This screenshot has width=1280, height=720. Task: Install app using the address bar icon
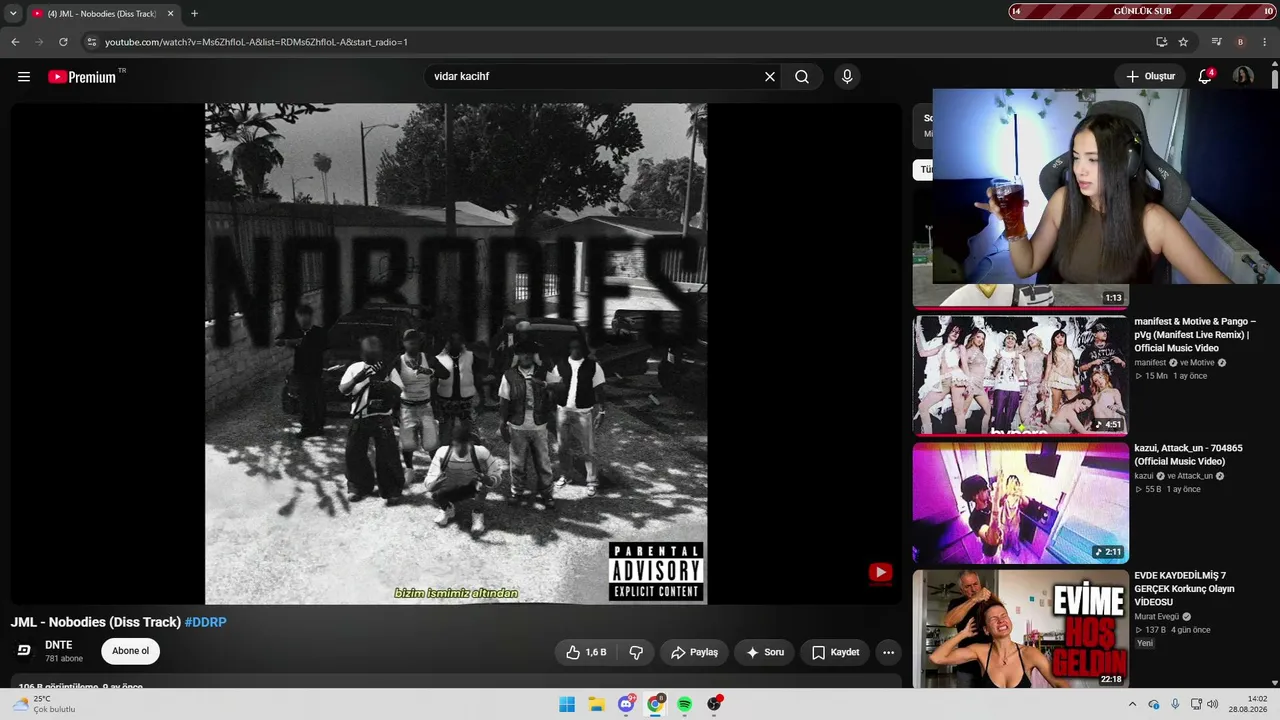tap(1161, 42)
